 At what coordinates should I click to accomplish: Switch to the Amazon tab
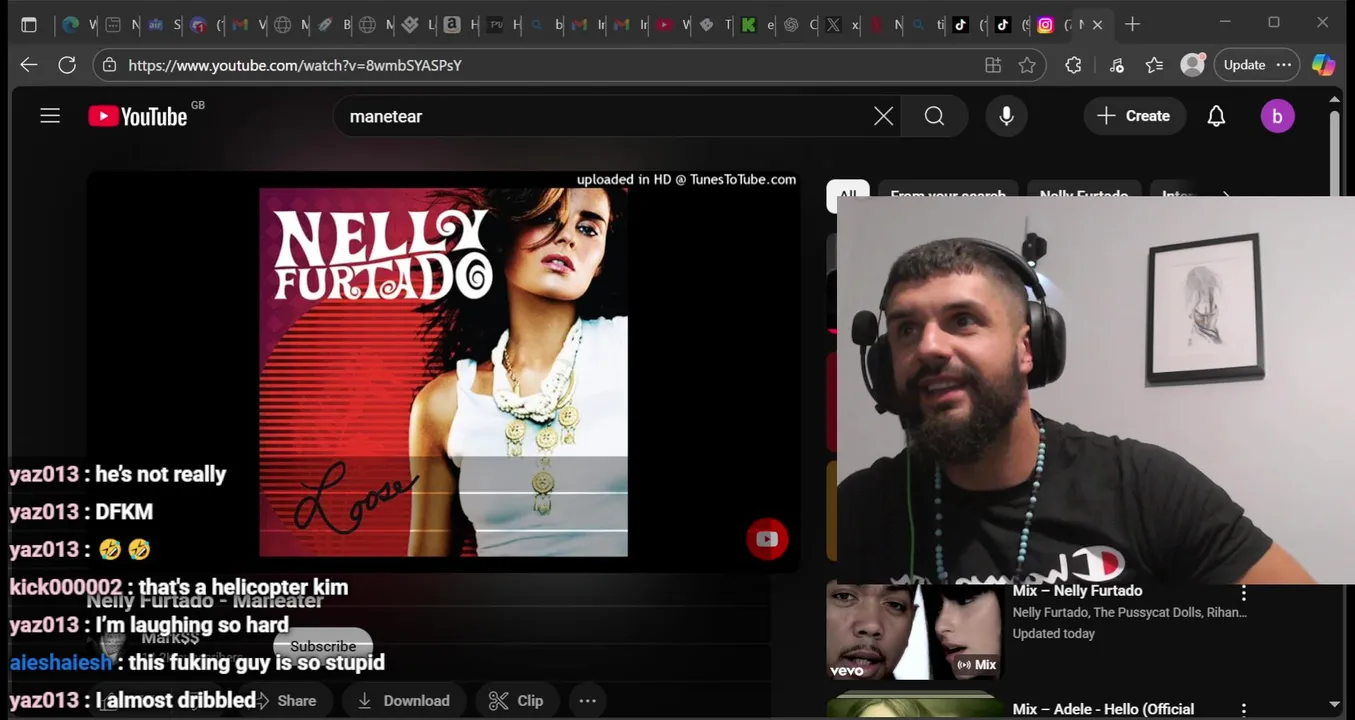tap(452, 25)
